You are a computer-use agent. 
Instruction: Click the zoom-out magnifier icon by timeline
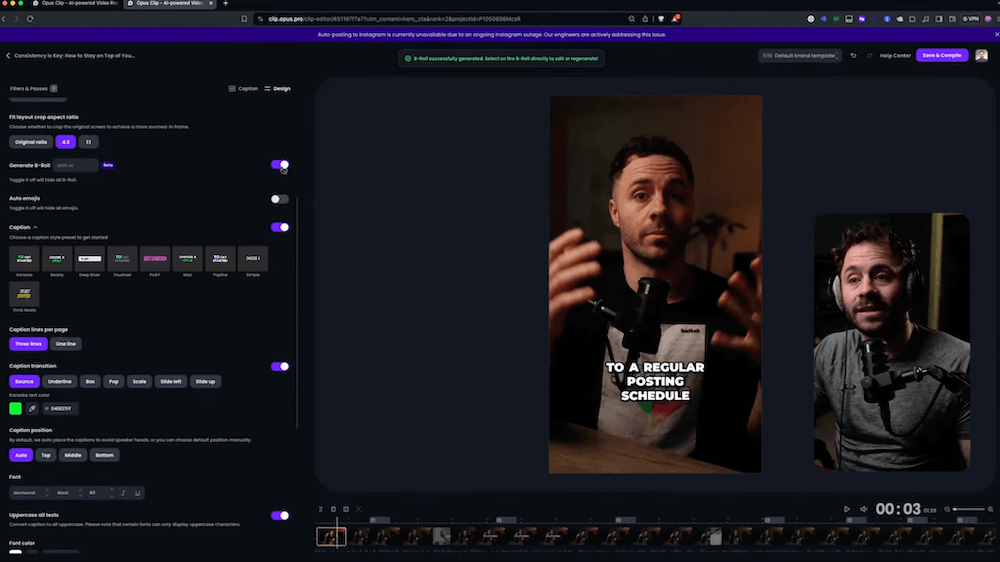947,509
